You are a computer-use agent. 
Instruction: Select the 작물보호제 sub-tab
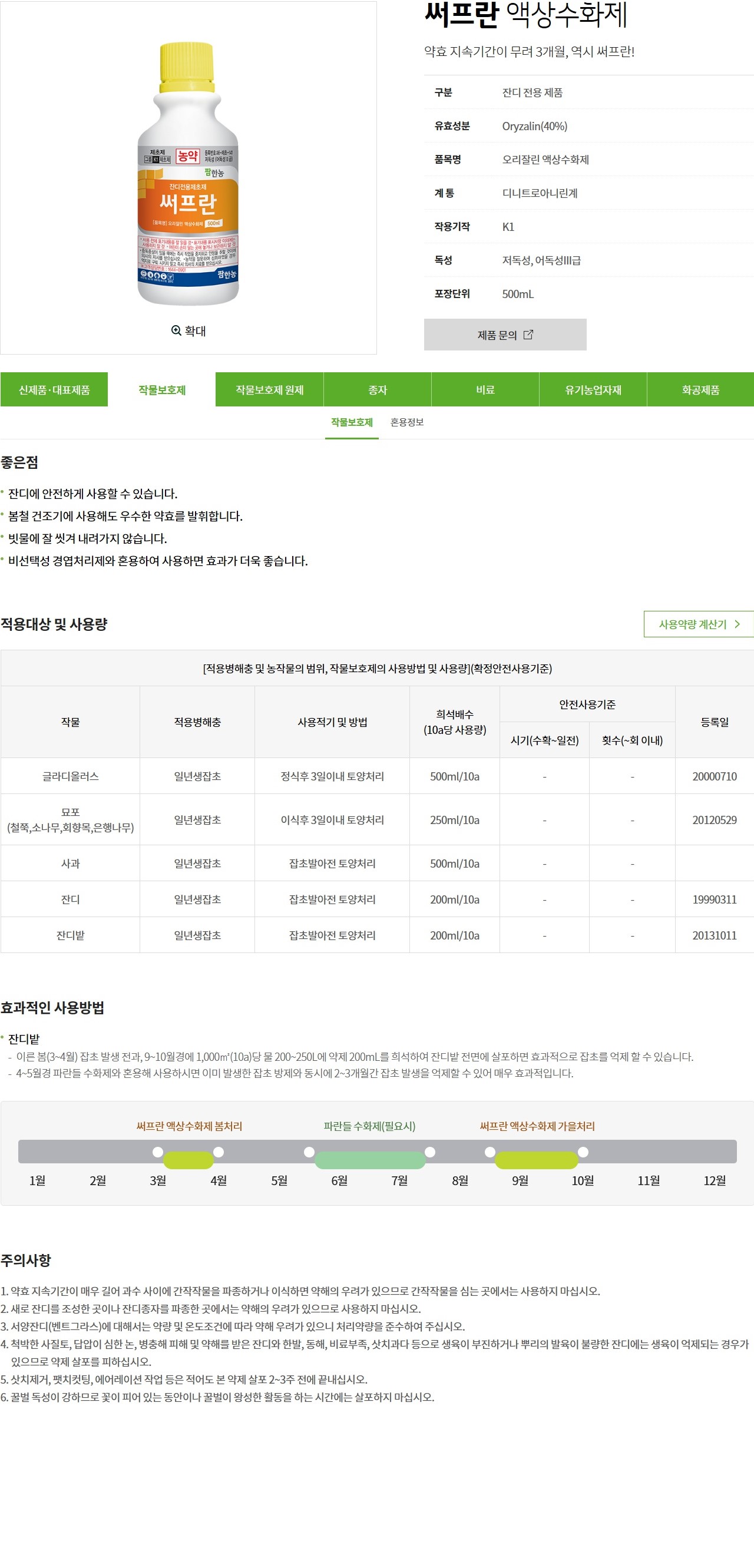pyautogui.click(x=352, y=422)
